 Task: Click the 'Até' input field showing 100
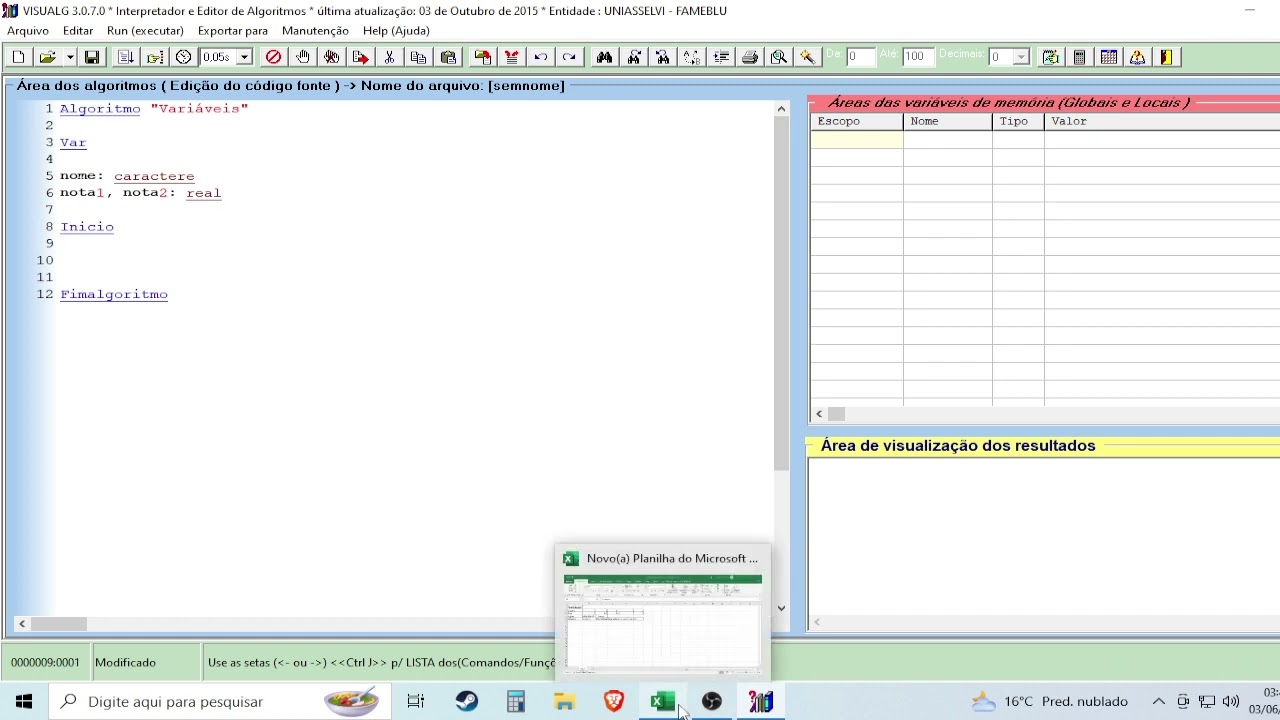click(x=918, y=57)
